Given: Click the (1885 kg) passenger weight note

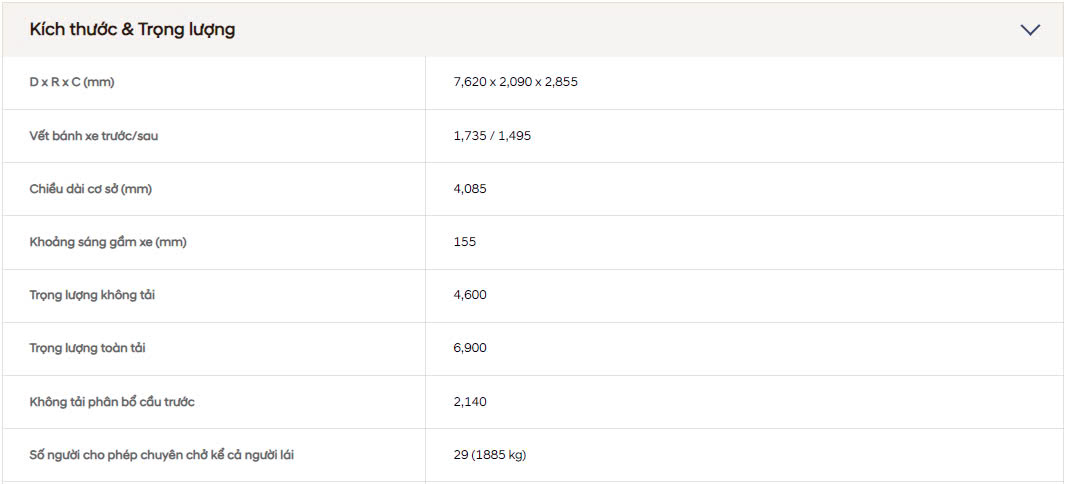Looking at the screenshot, I should click(x=499, y=455).
